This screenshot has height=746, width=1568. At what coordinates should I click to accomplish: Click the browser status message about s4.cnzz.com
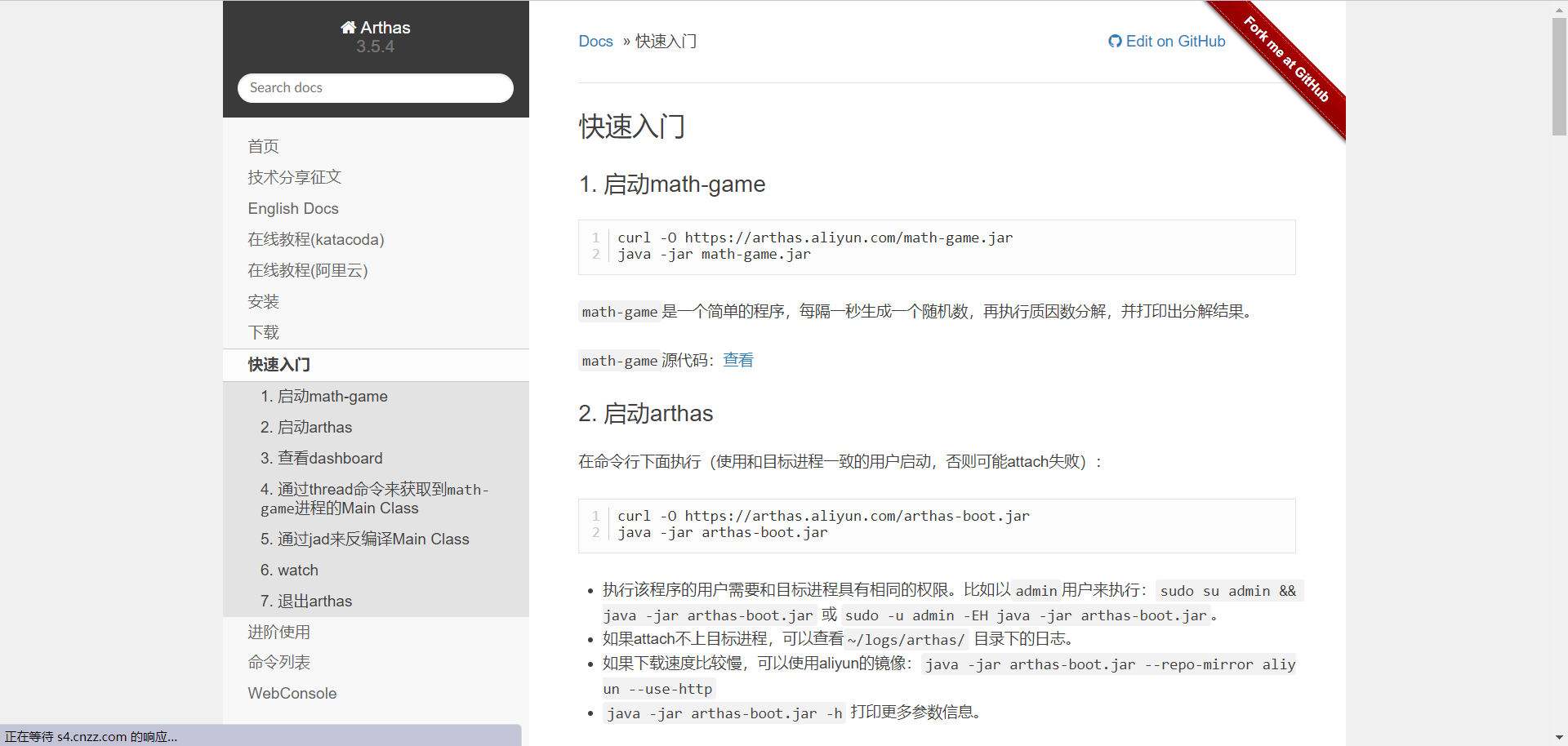(x=91, y=736)
